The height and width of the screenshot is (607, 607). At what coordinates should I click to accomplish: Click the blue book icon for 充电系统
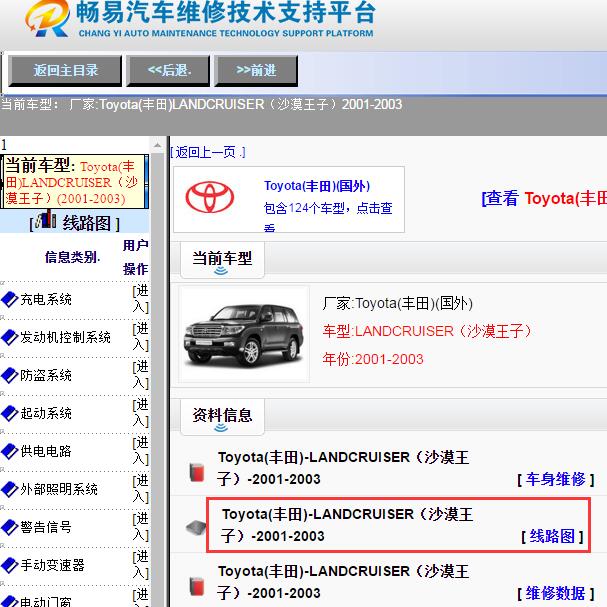pos(10,299)
